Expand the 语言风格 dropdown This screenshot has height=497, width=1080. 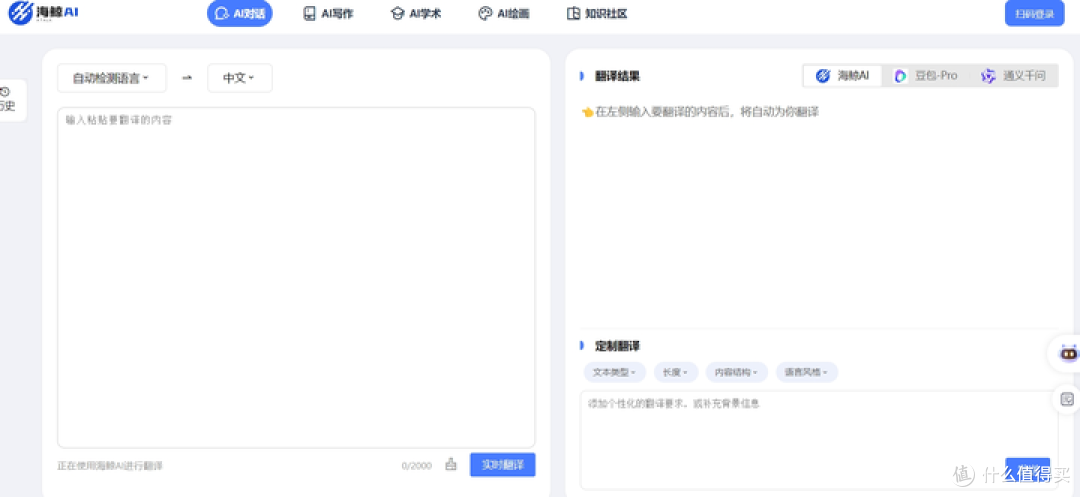coord(807,372)
